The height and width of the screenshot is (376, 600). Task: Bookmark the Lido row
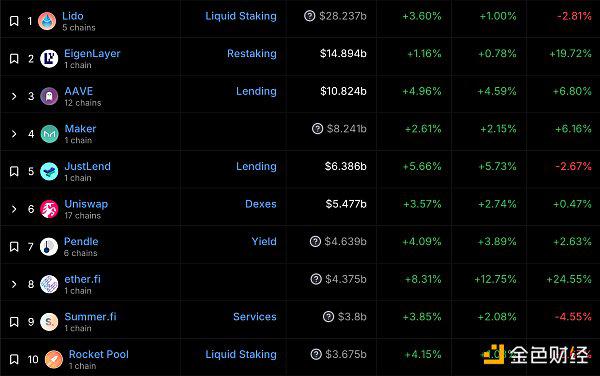pyautogui.click(x=14, y=21)
